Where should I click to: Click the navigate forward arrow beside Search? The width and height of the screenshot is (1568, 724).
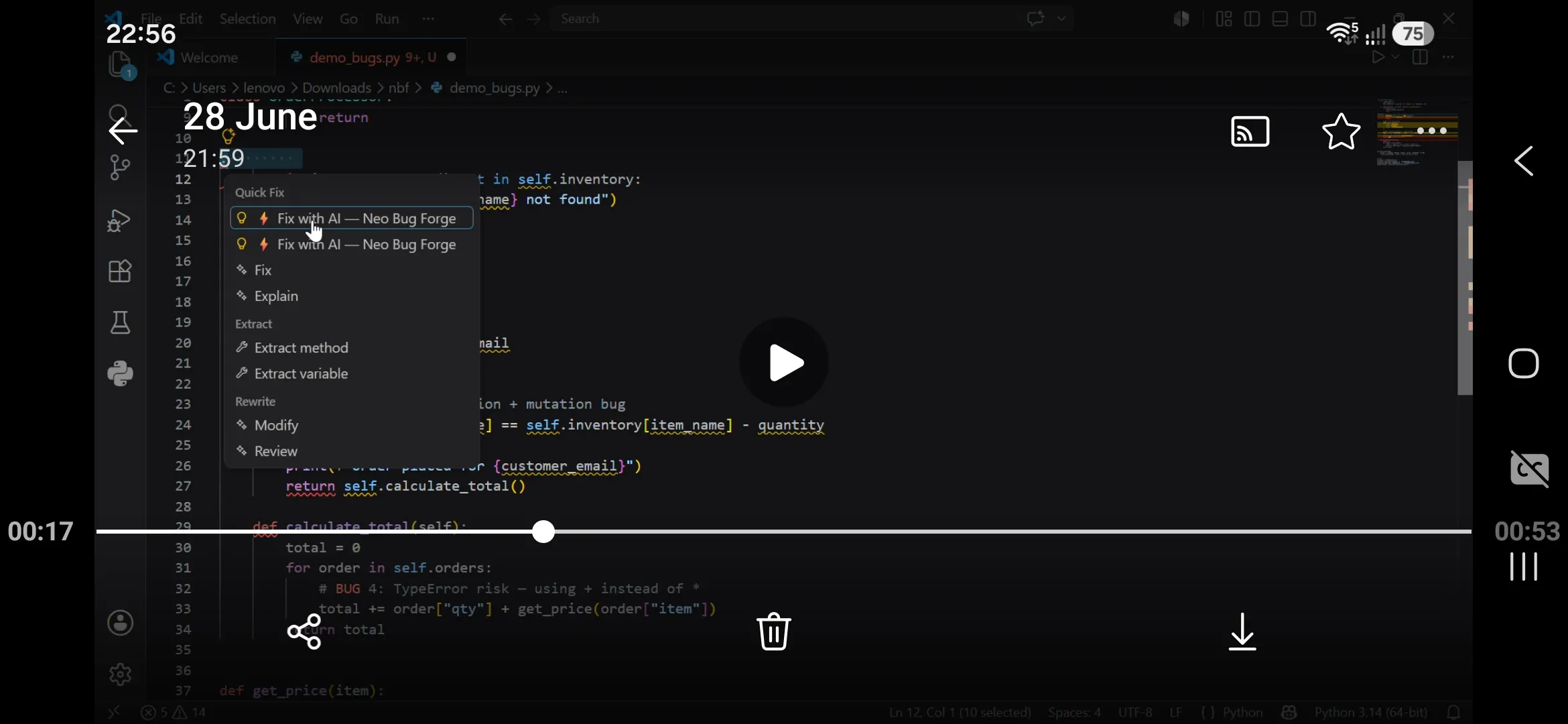pos(533,19)
